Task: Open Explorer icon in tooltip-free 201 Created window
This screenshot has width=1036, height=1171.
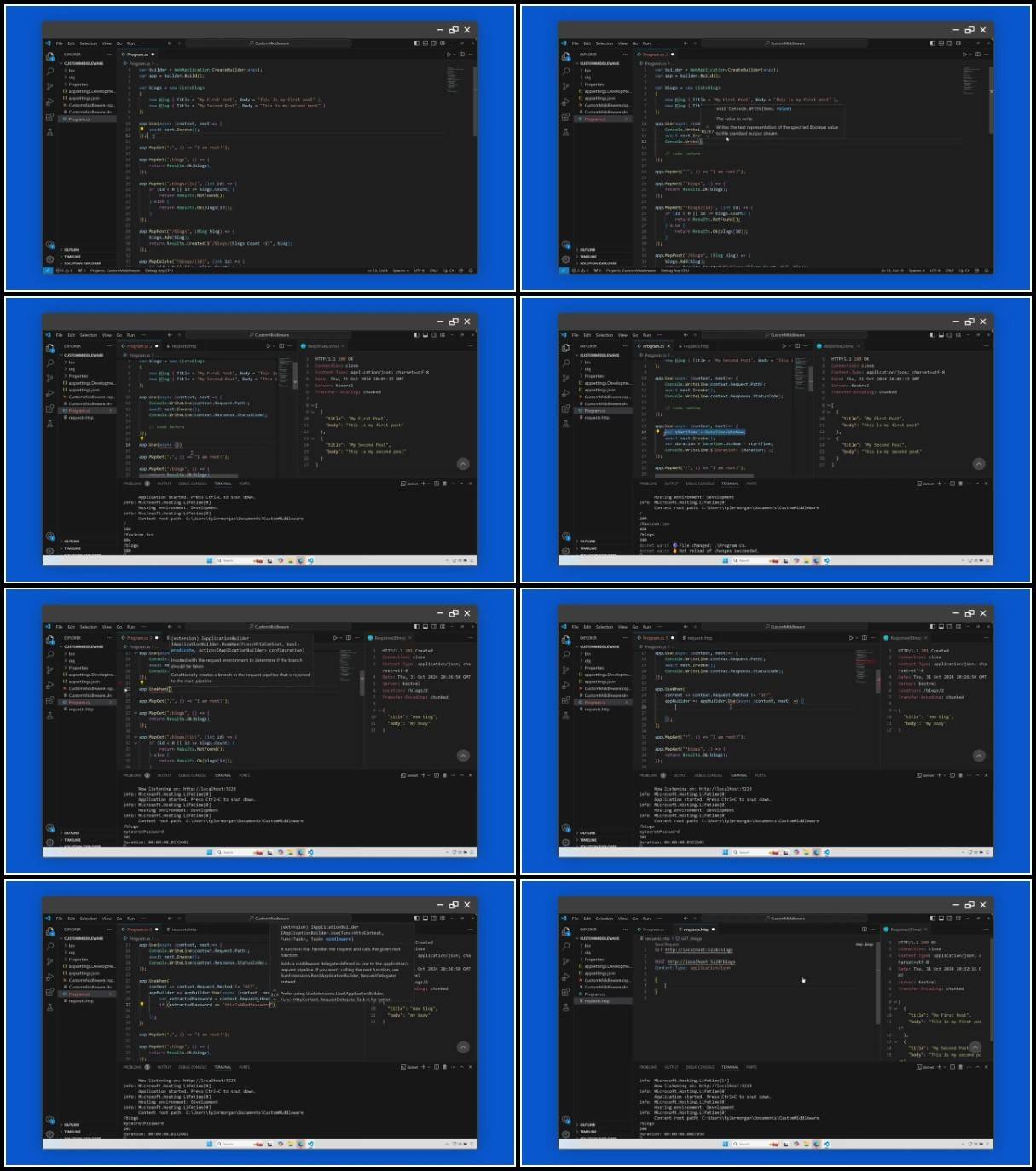Action: pos(566,639)
